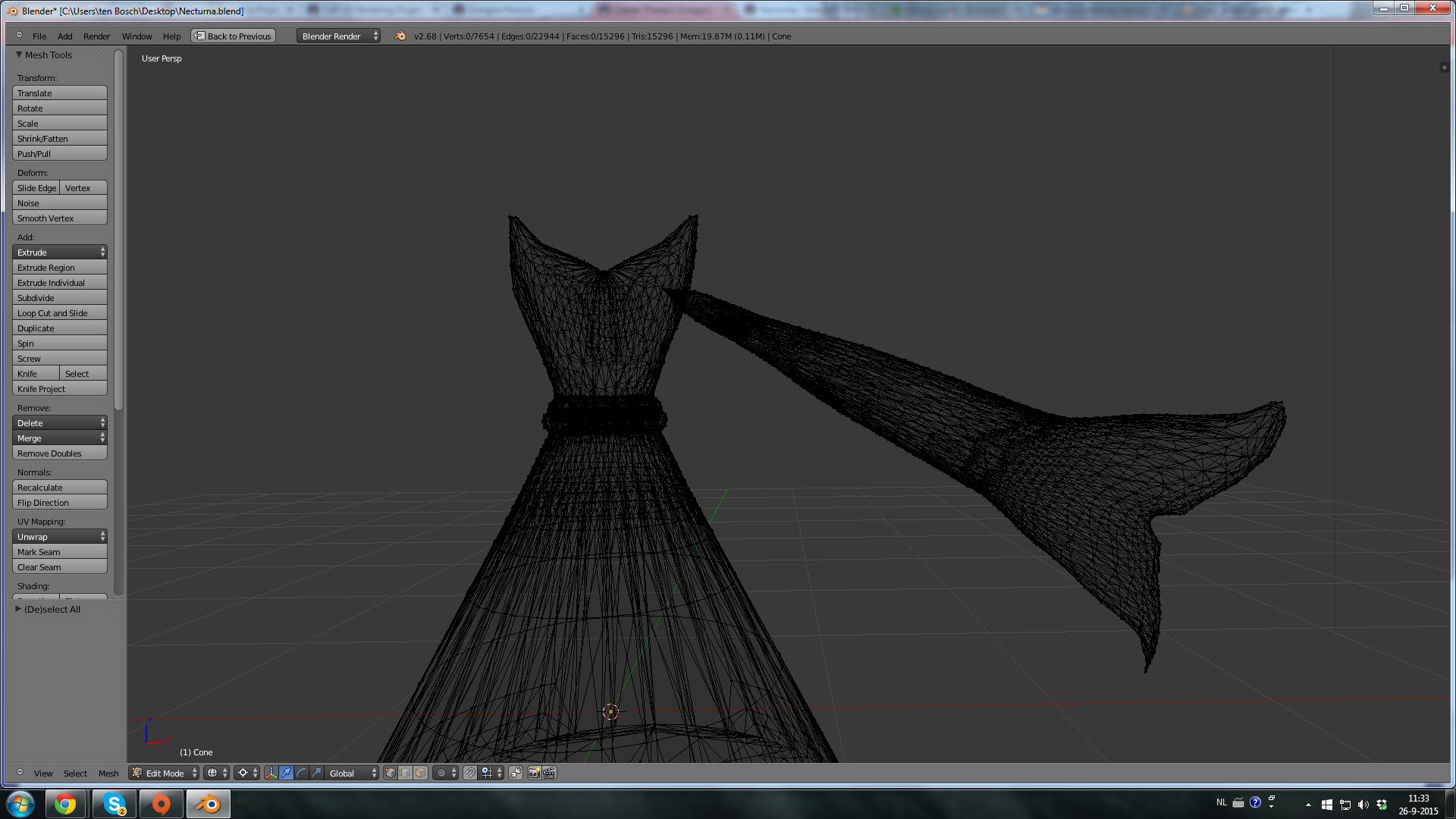Click Shrink/Fatten button
This screenshot has height=819, width=1456.
tap(60, 139)
